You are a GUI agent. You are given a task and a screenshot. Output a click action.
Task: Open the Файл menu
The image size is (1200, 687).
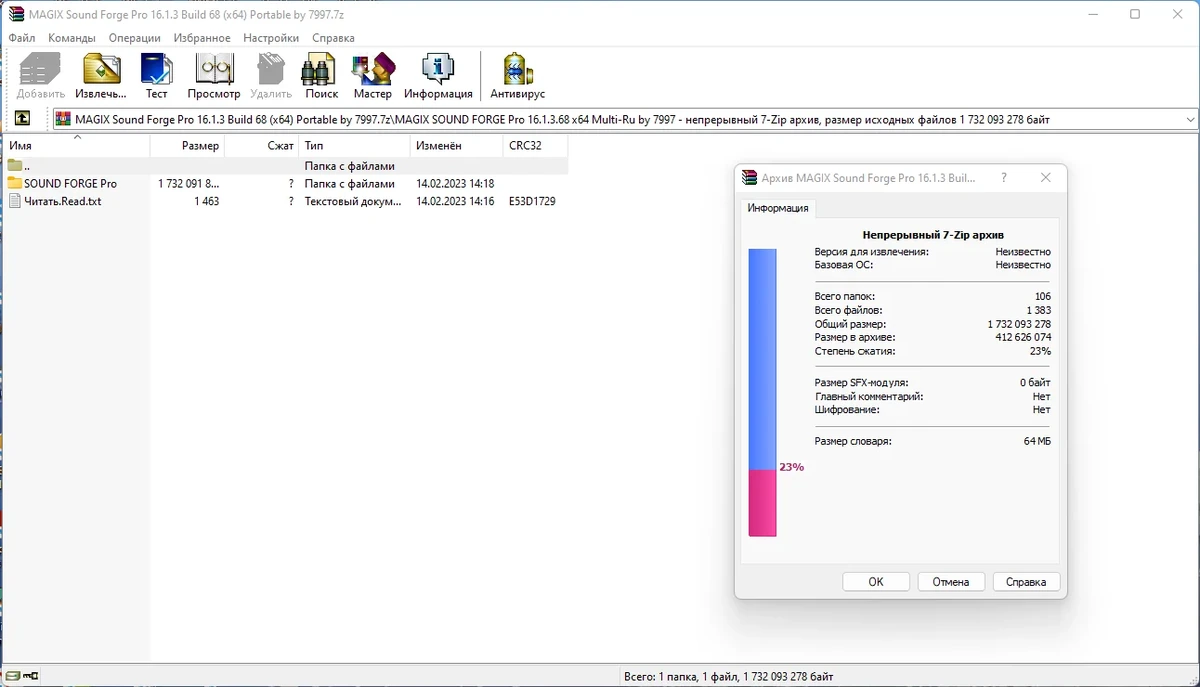(x=22, y=38)
